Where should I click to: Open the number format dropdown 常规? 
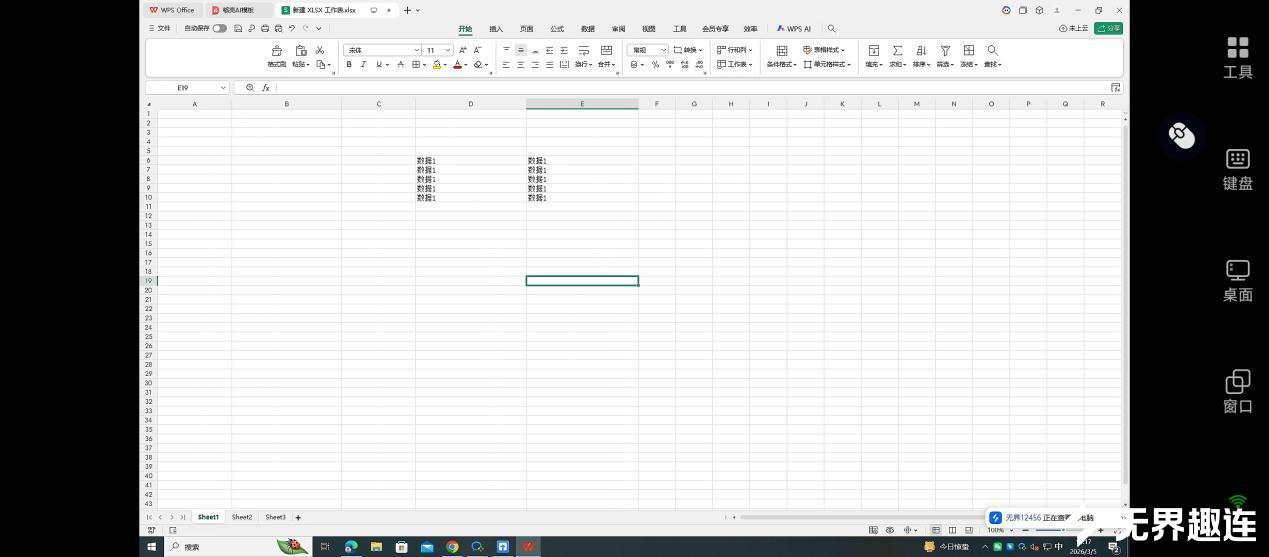click(663, 50)
